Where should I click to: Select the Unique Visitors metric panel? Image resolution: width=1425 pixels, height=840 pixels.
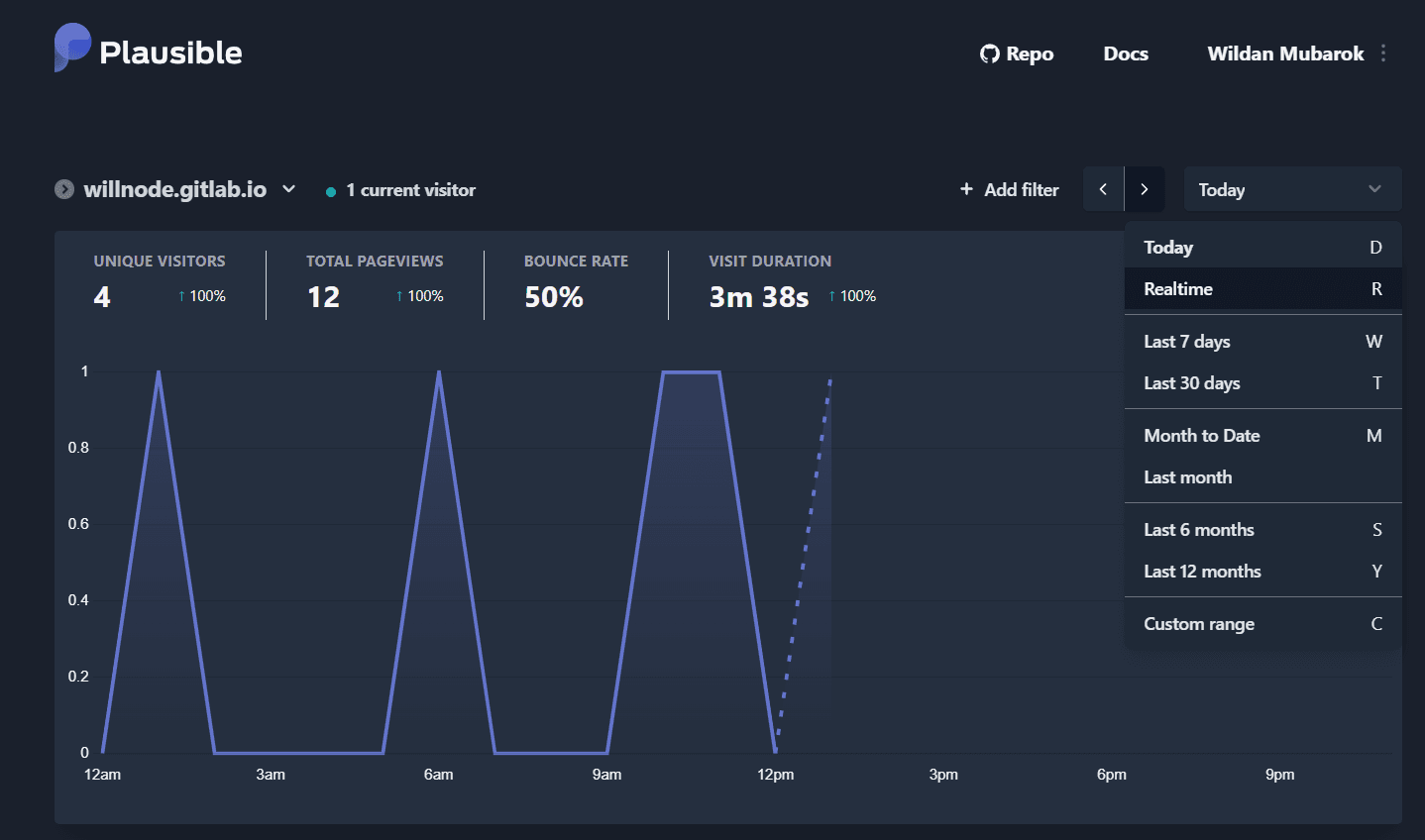pyautogui.click(x=159, y=280)
